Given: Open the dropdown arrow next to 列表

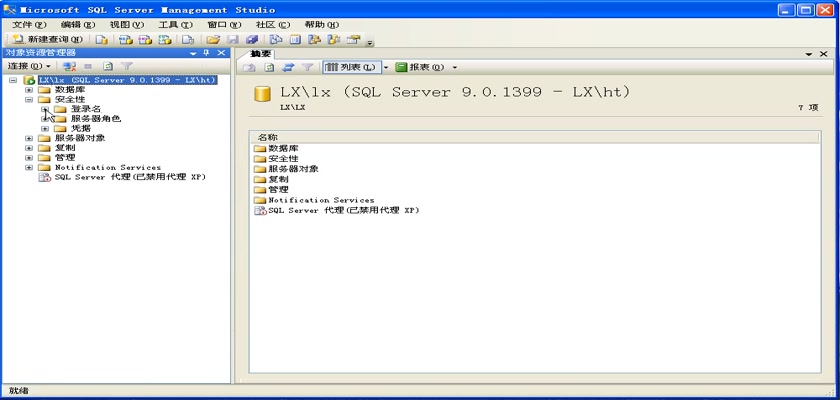Looking at the screenshot, I should (x=386, y=67).
